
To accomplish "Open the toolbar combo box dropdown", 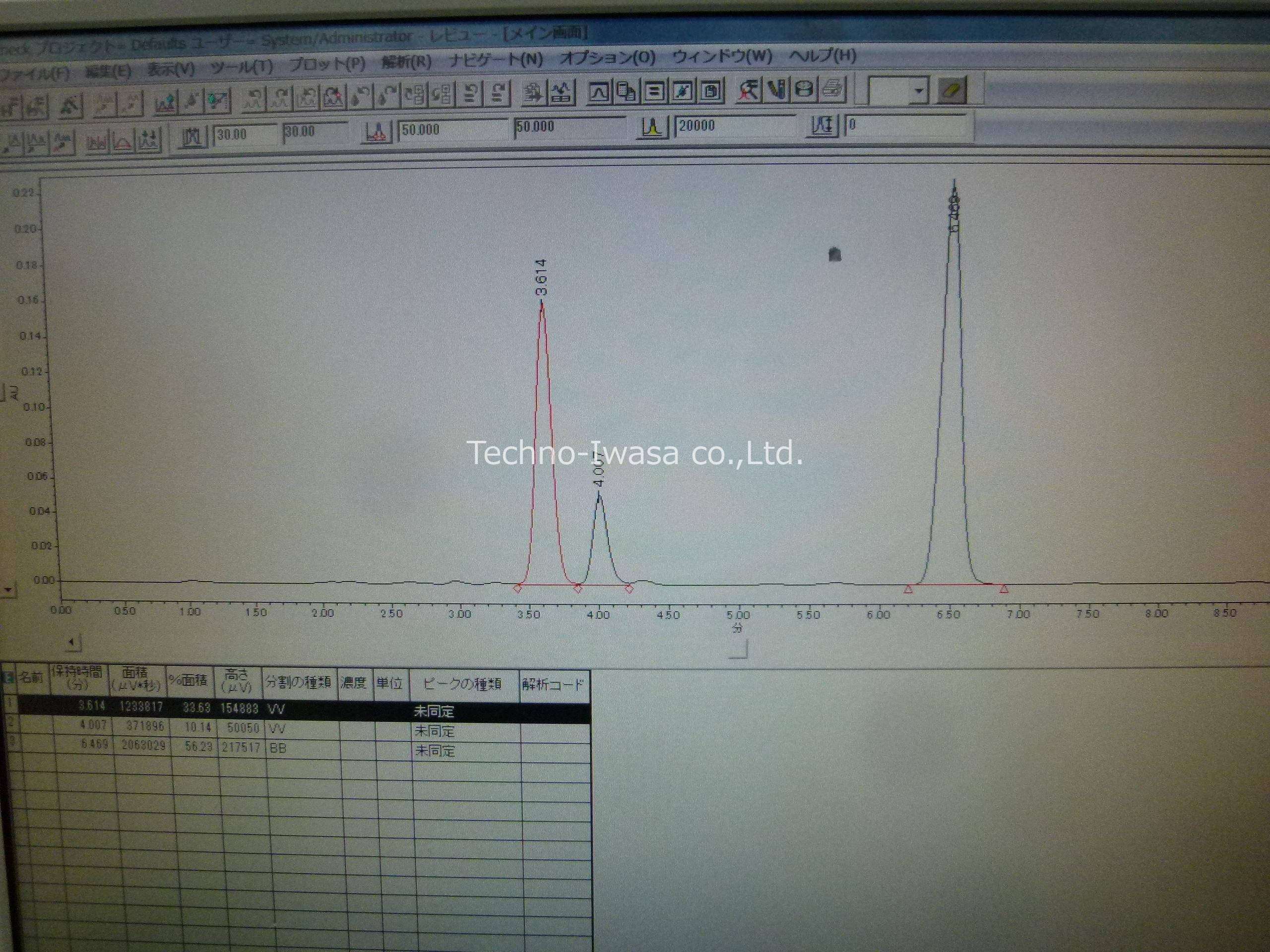I will [919, 91].
